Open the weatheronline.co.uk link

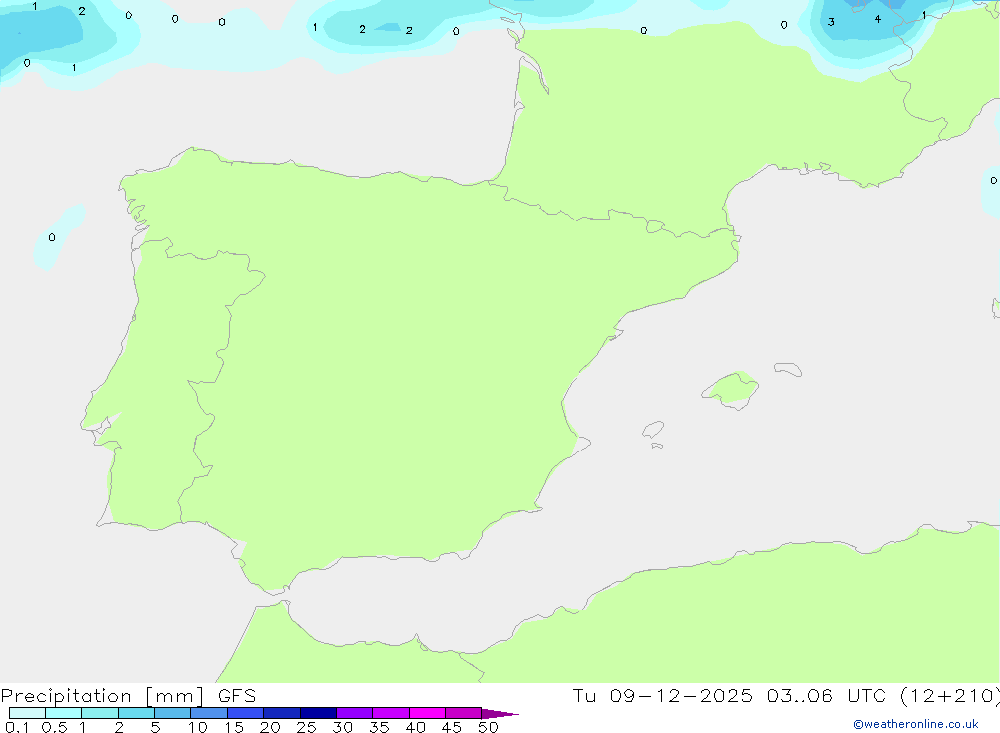coord(916,724)
